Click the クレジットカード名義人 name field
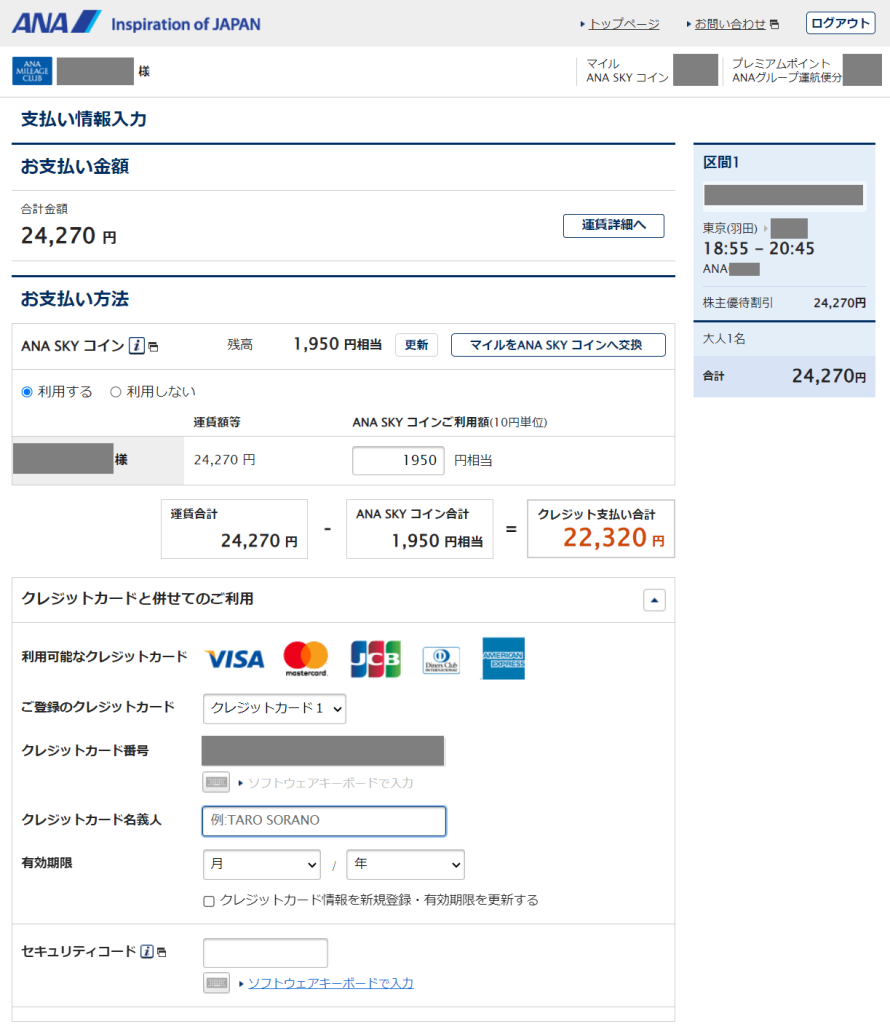The image size is (890, 1024). [x=325, y=821]
